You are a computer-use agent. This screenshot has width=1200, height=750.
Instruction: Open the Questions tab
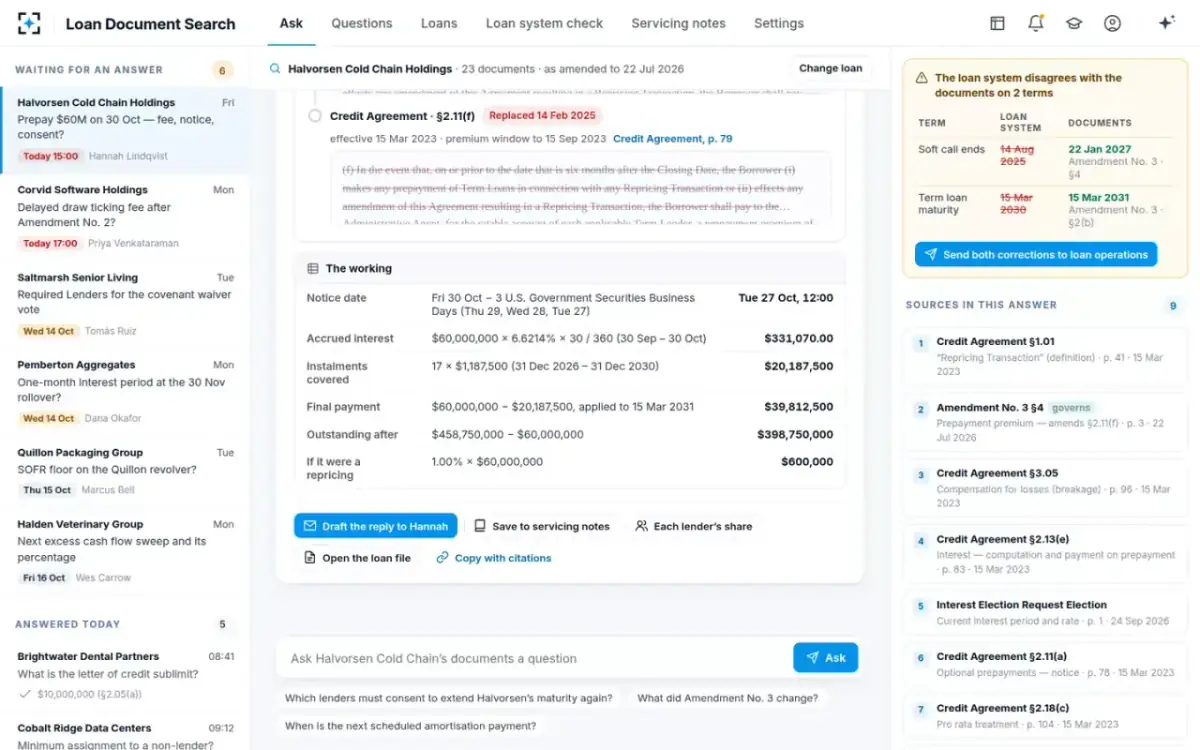tap(362, 23)
